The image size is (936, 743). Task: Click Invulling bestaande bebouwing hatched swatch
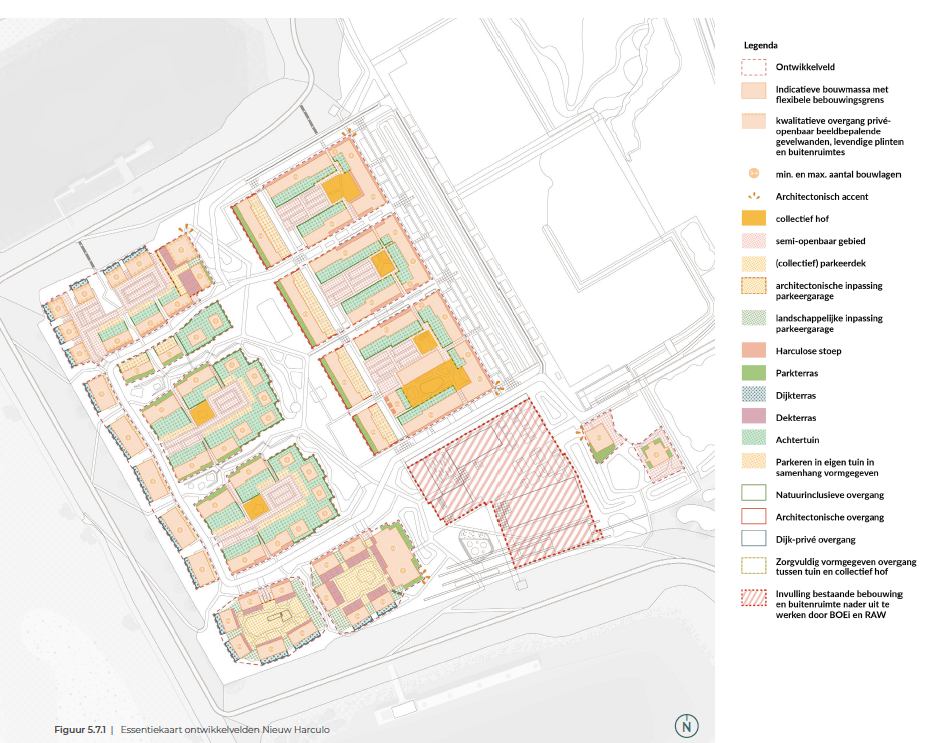click(753, 598)
